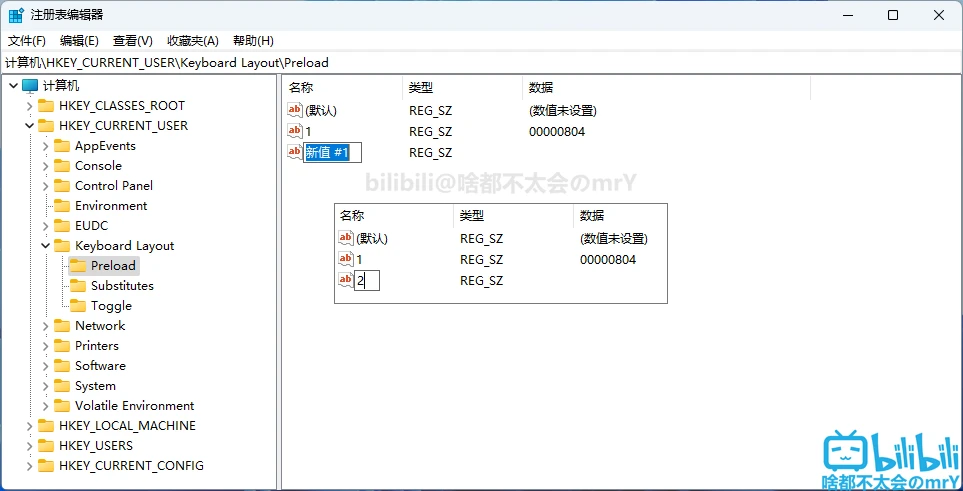
Task: Click the Toggle folder icon
Action: [x=78, y=305]
